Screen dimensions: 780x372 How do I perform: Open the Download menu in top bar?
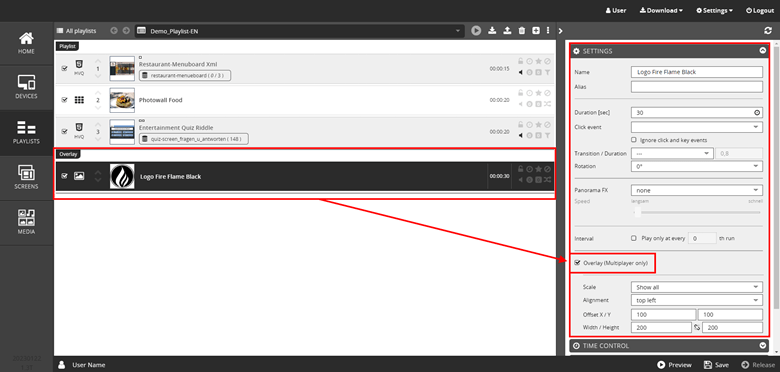click(x=661, y=10)
